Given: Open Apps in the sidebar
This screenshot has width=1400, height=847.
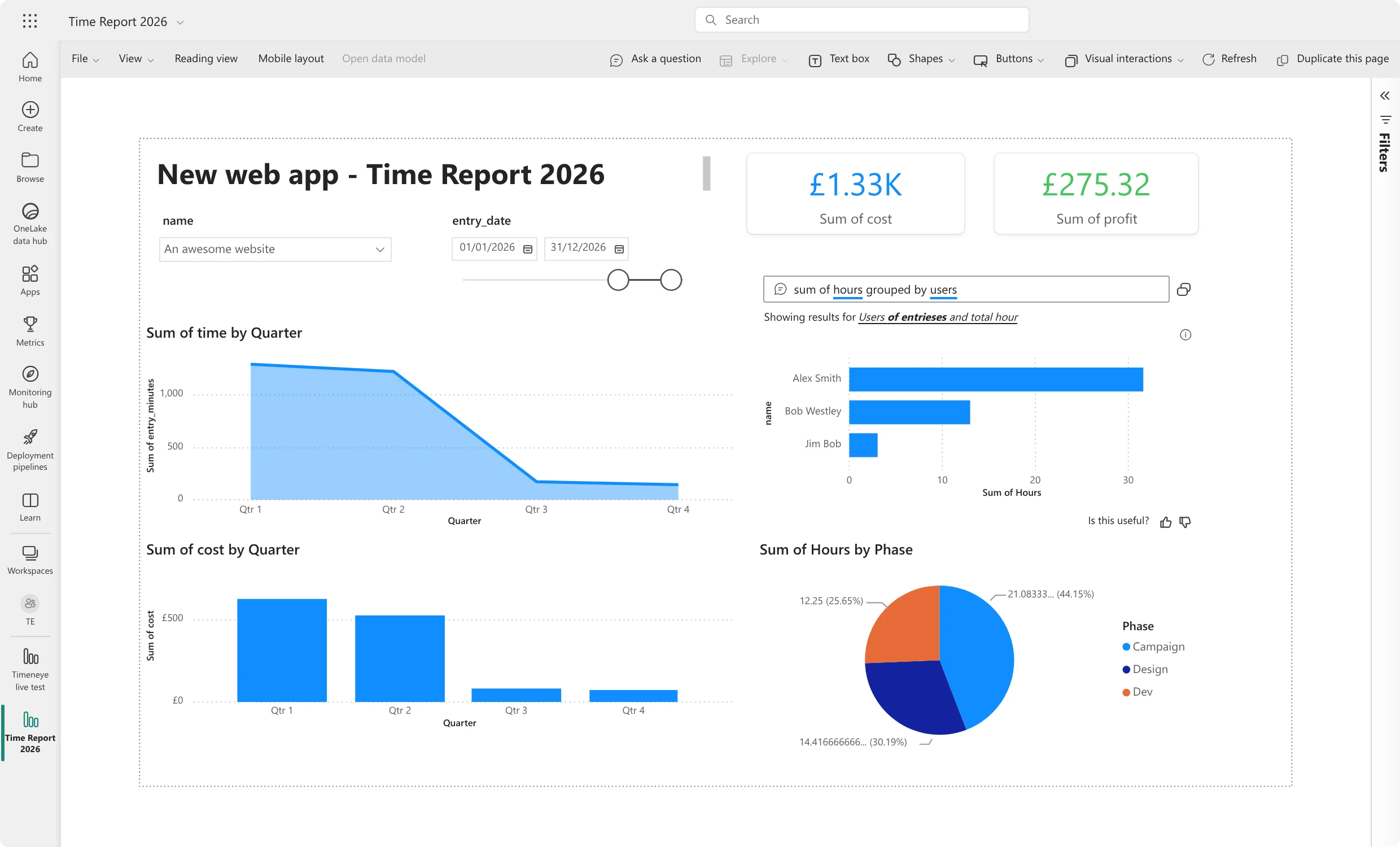Looking at the screenshot, I should [30, 280].
